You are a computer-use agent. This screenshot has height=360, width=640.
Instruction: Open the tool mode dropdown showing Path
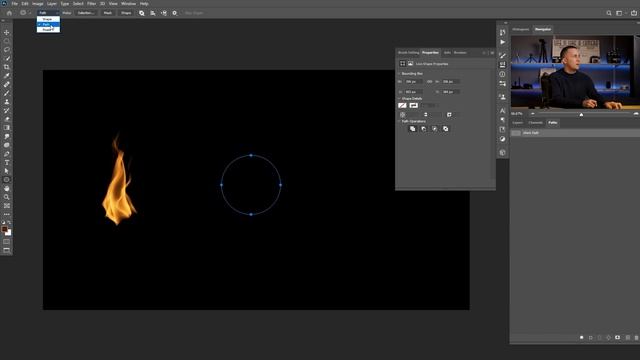(48, 13)
